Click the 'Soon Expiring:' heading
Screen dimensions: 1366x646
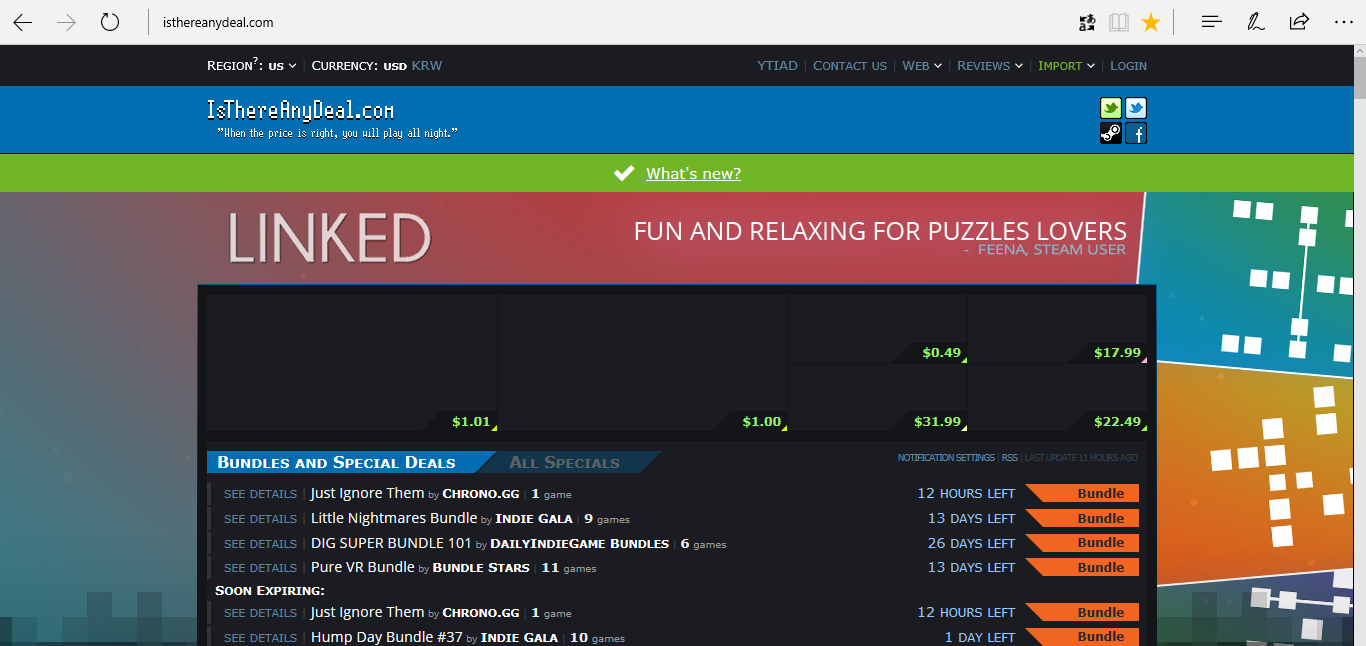coord(270,591)
